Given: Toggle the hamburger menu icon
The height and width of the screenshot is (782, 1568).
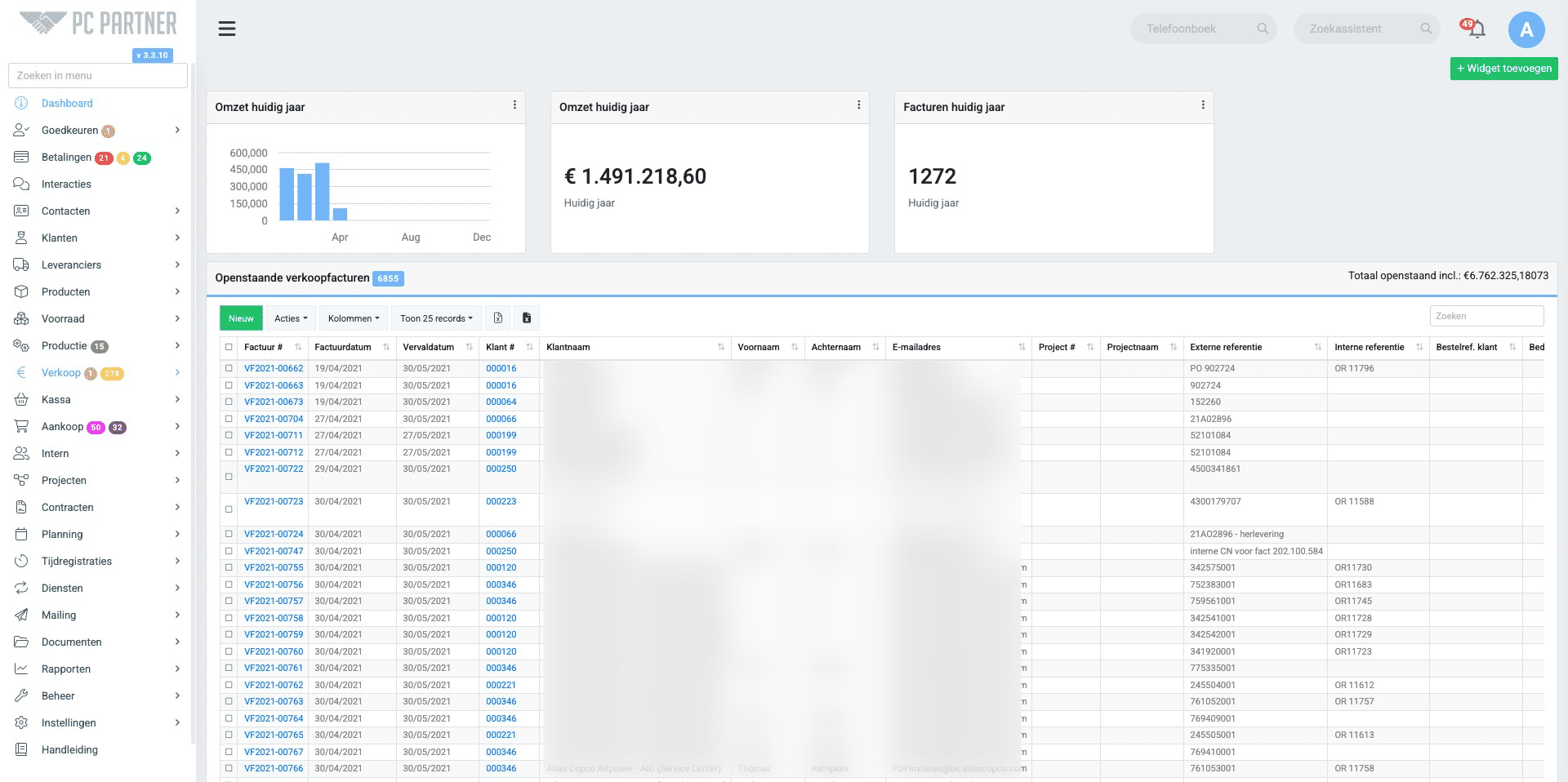Looking at the screenshot, I should 227,29.
